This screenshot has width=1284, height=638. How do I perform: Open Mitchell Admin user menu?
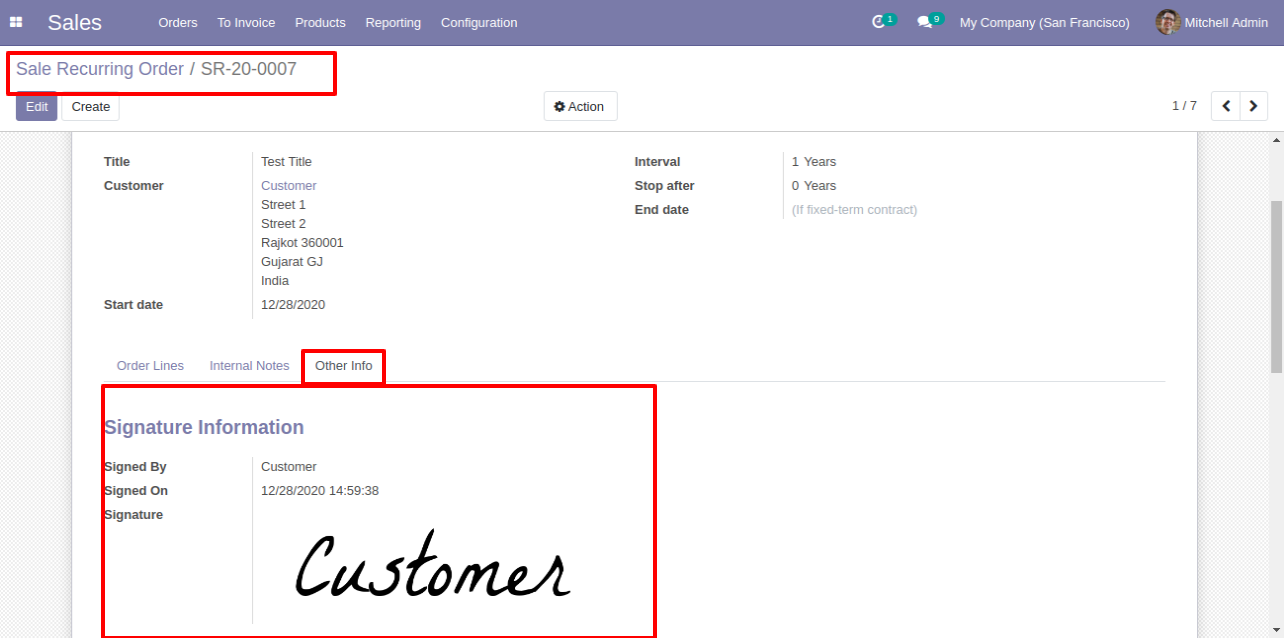pyautogui.click(x=1212, y=22)
